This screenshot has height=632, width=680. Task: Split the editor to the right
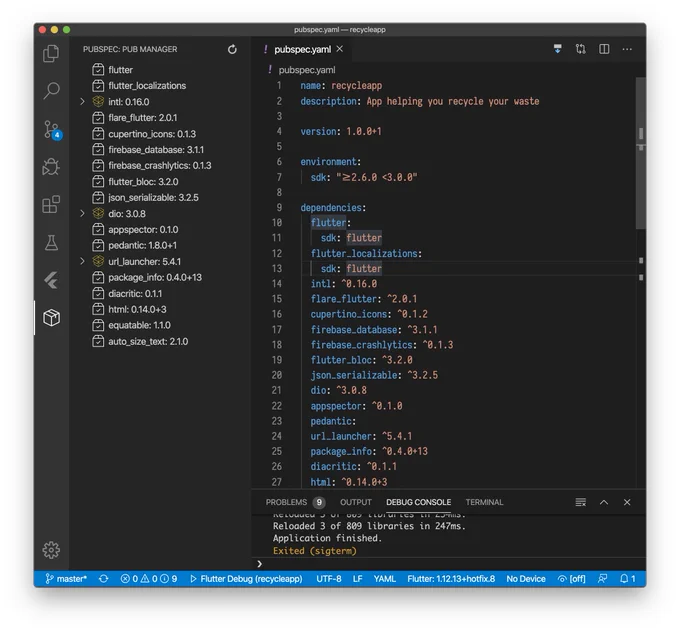604,49
